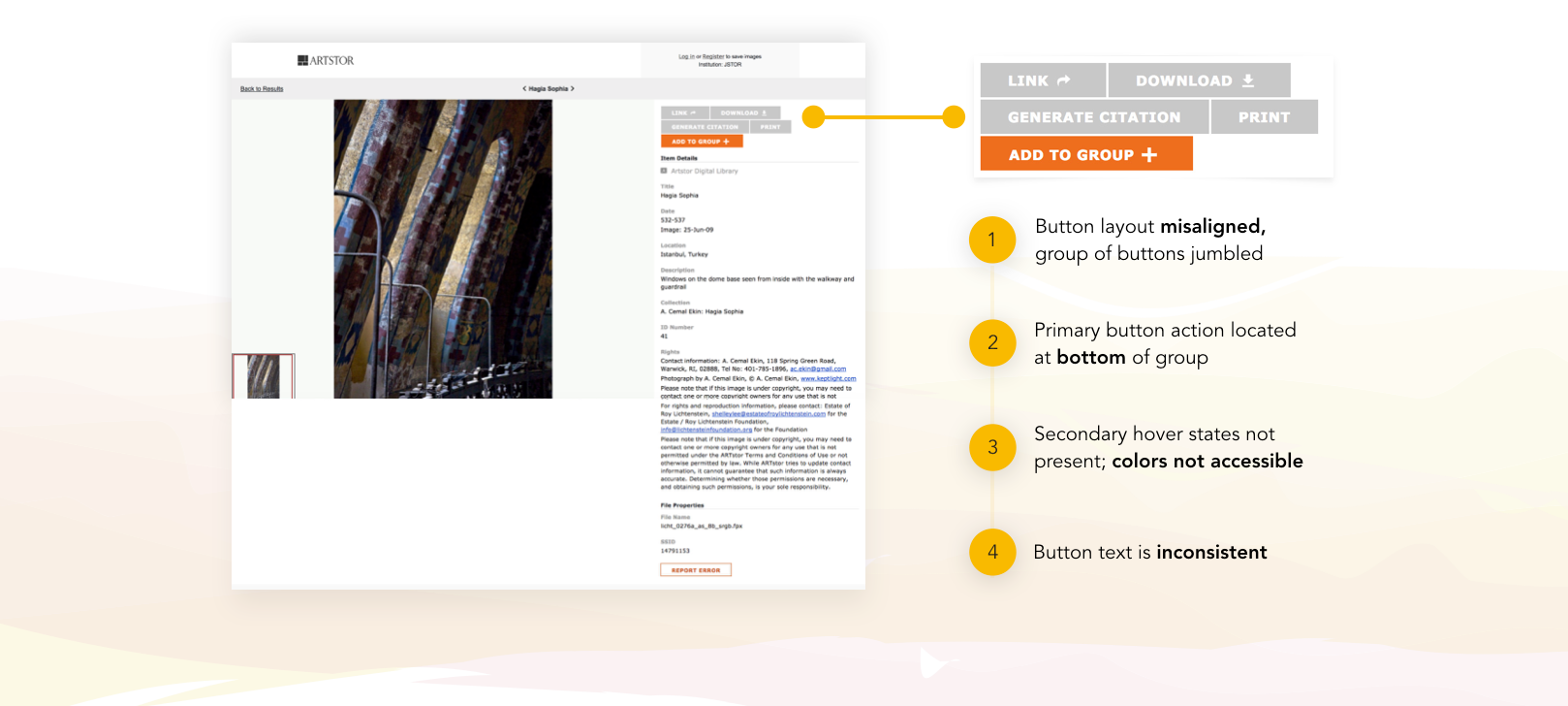The width and height of the screenshot is (1568, 706).
Task: Click the small orange ADD TO GROUP button
Action: click(x=702, y=142)
